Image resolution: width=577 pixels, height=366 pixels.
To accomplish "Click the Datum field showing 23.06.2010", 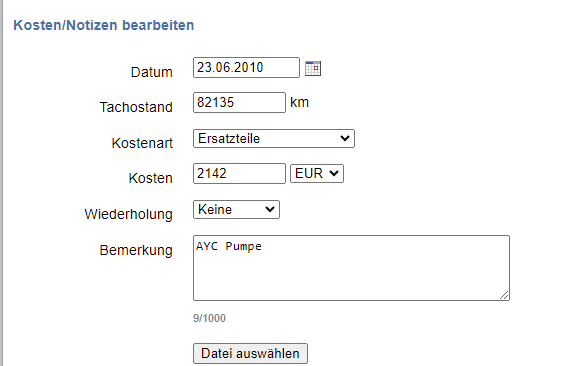I will tap(246, 67).
